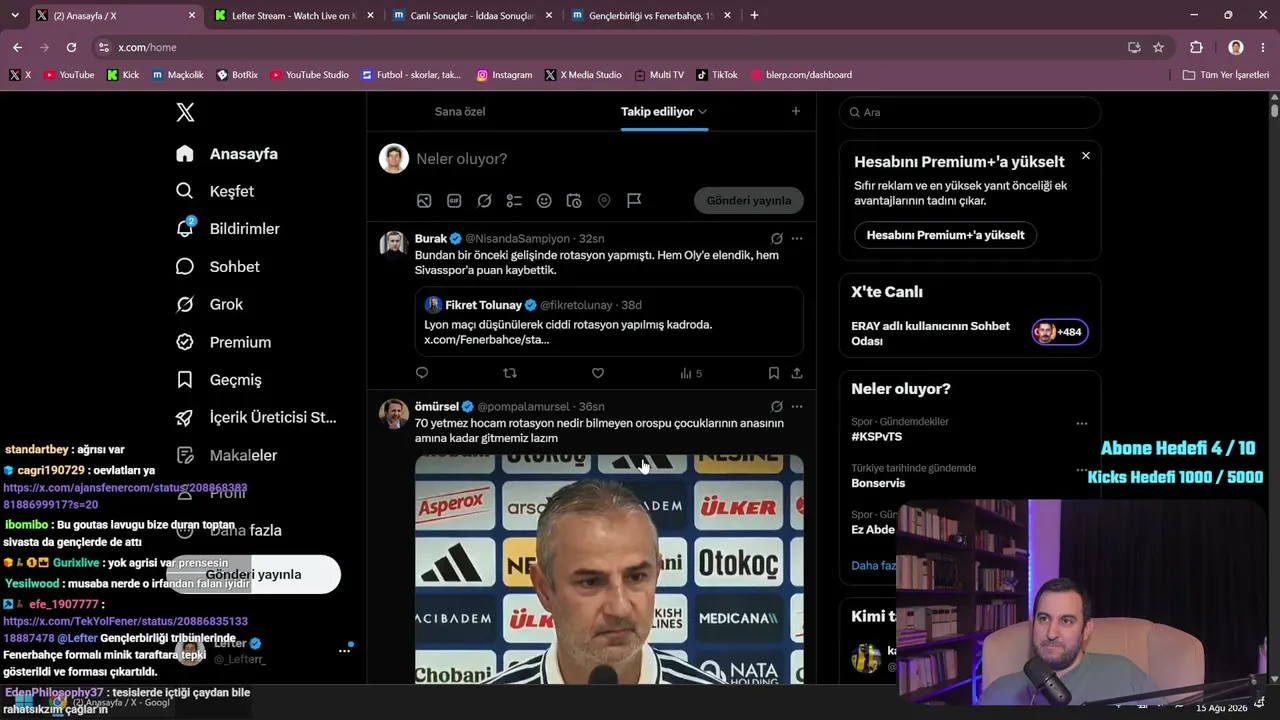This screenshot has height=720, width=1280.
Task: Click the grey Gönderi yayınla compose button
Action: coord(749,200)
